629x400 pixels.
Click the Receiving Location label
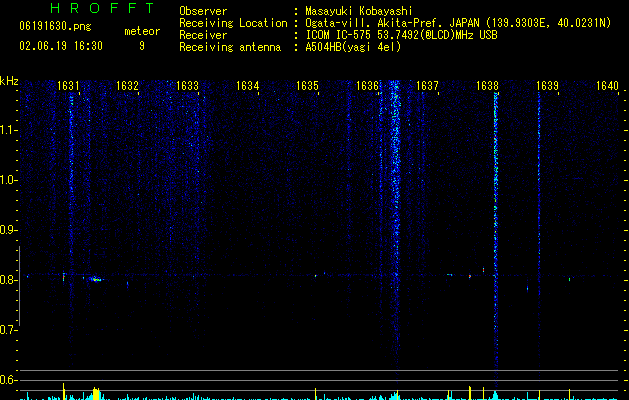pyautogui.click(x=233, y=23)
